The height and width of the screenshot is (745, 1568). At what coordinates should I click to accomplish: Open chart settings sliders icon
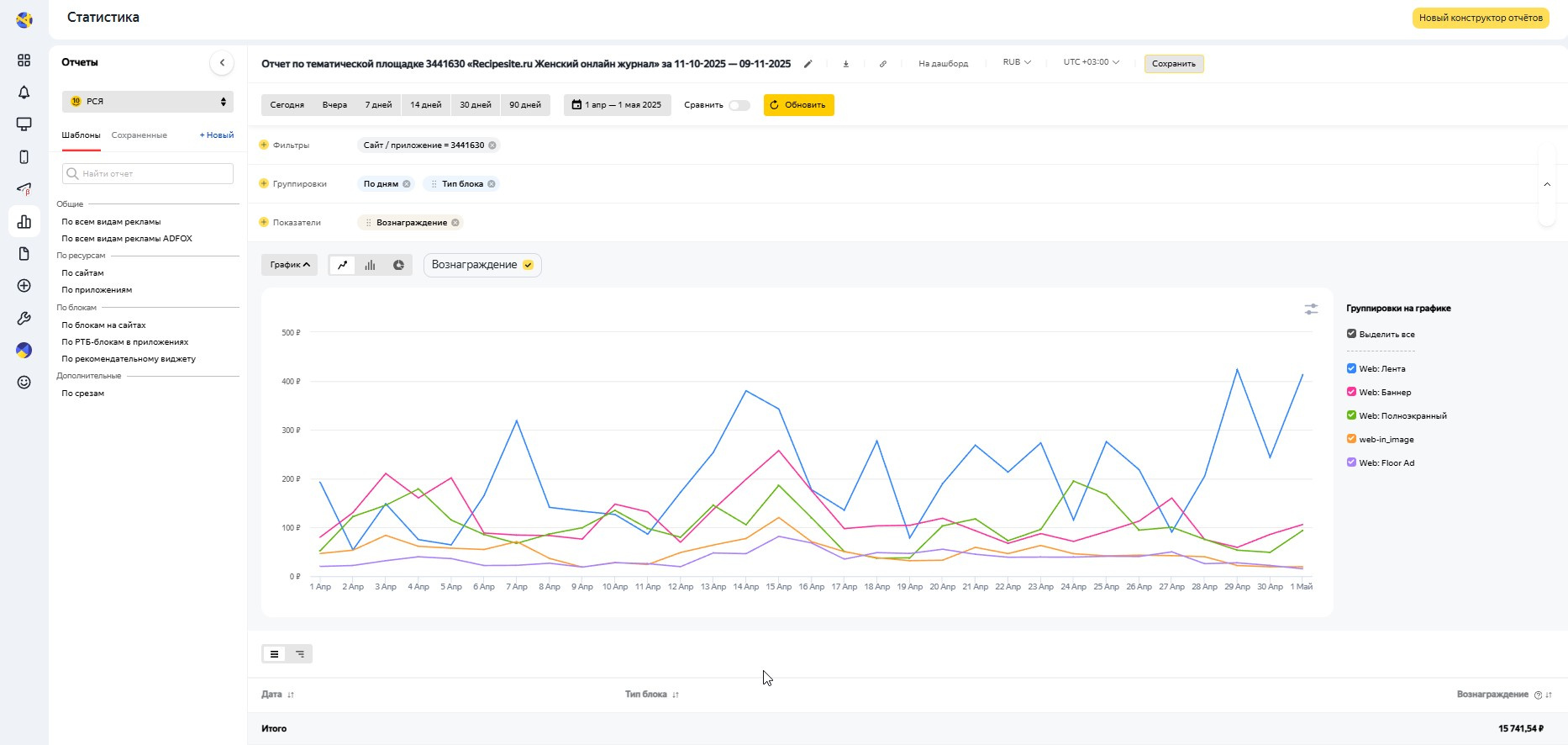coord(1311,309)
